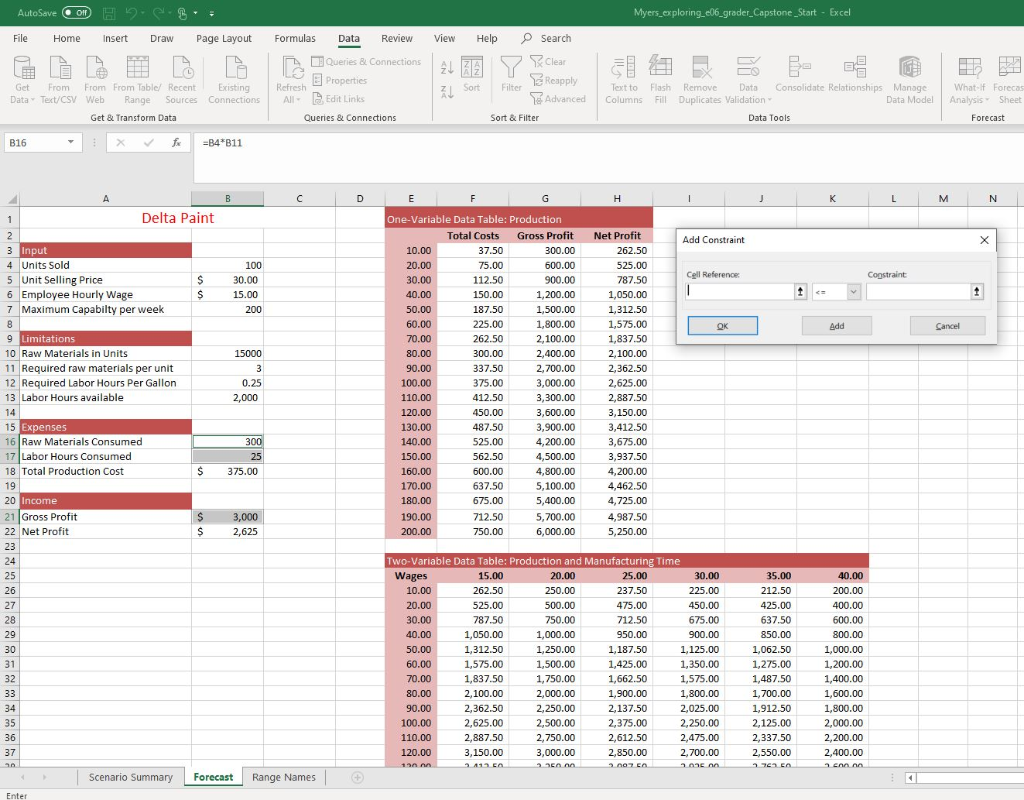Open the File menu

(x=20, y=39)
